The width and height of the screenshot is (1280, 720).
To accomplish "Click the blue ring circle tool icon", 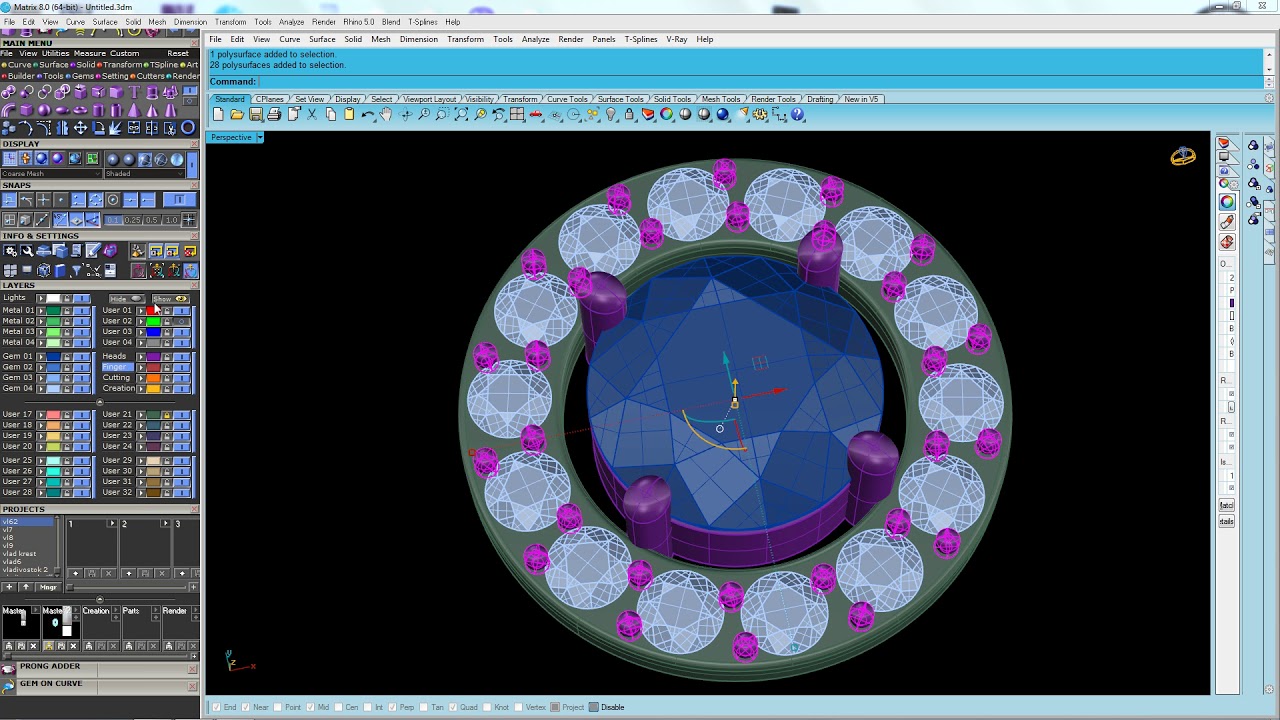I will click(x=189, y=128).
